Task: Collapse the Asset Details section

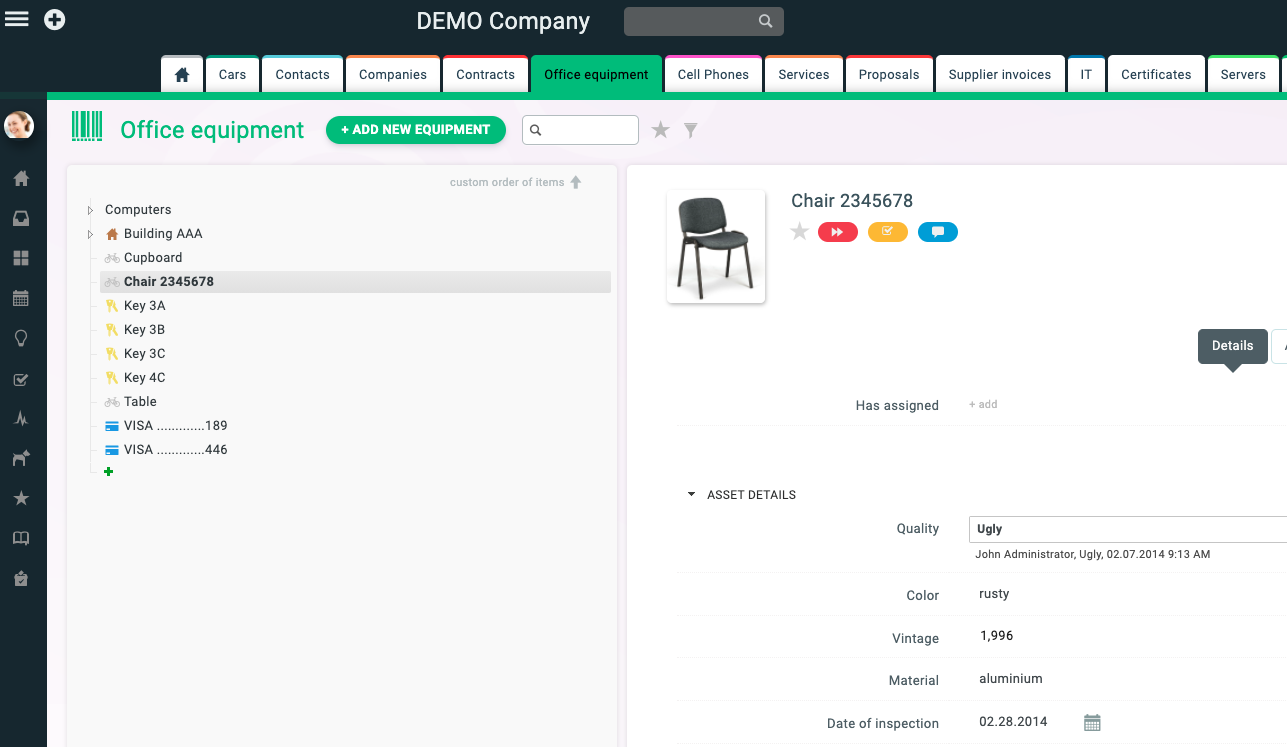Action: pyautogui.click(x=691, y=495)
